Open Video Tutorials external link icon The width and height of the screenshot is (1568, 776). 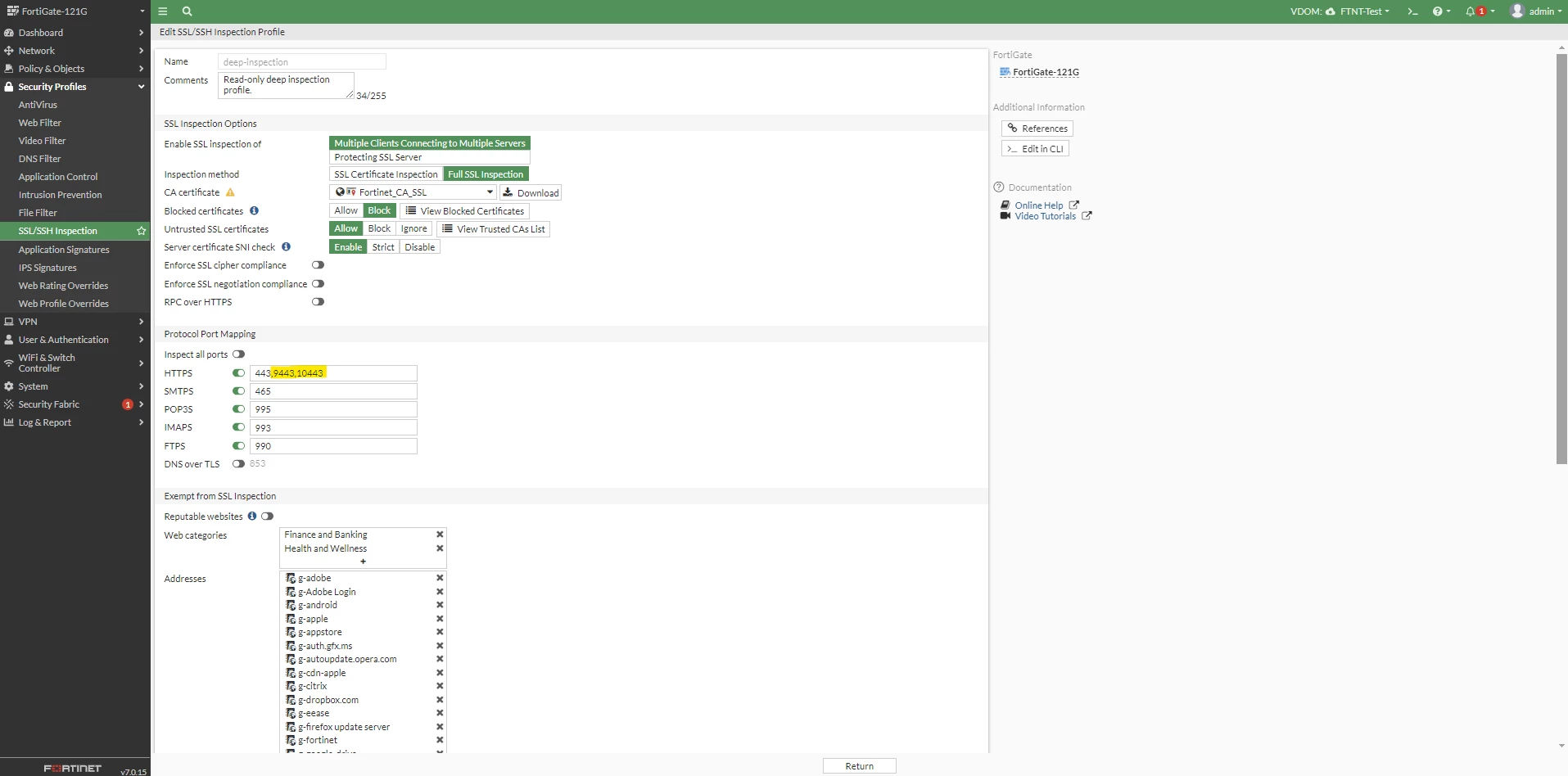[x=1087, y=216]
